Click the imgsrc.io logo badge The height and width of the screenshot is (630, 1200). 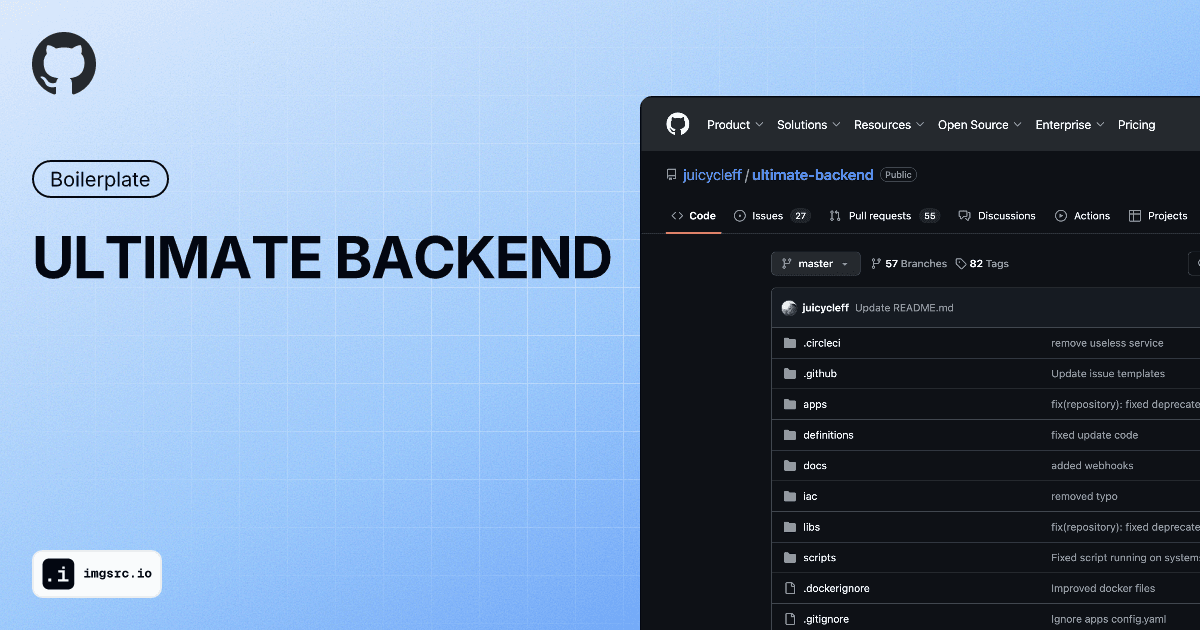click(97, 574)
